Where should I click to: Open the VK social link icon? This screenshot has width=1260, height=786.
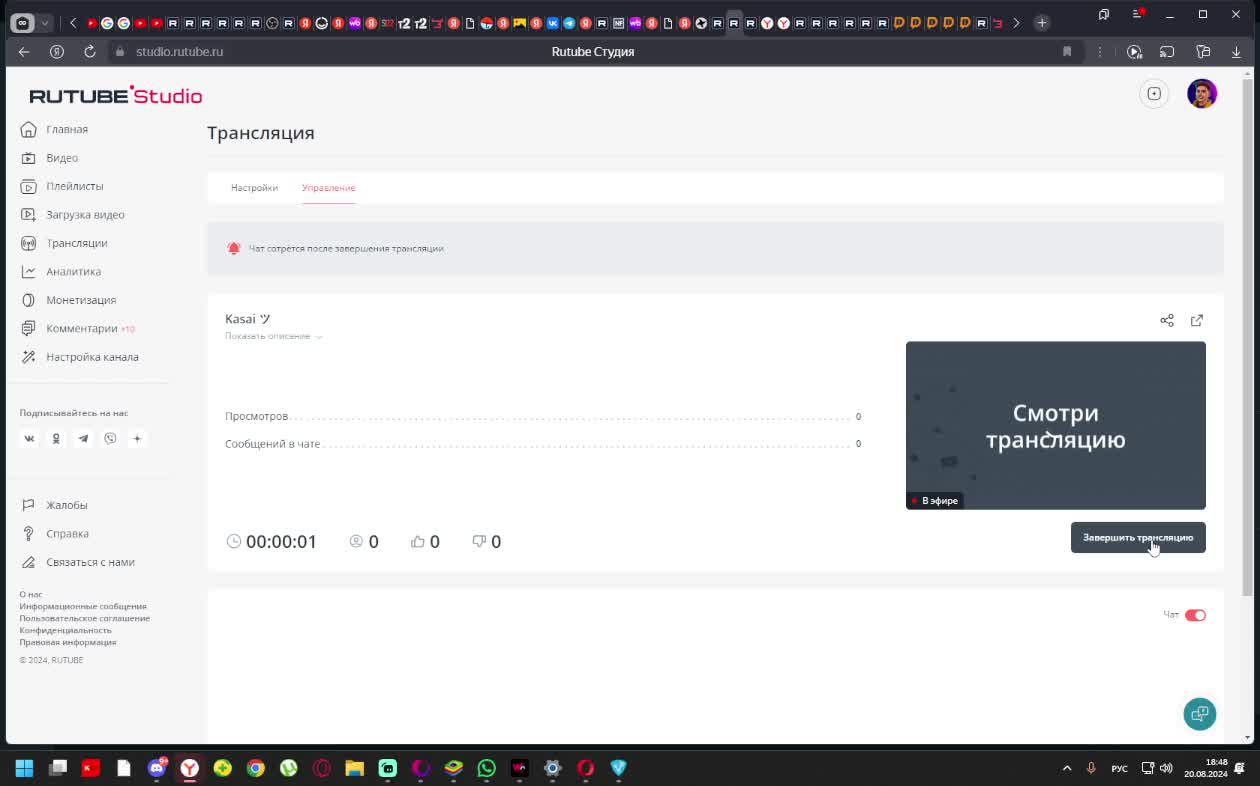click(x=29, y=438)
